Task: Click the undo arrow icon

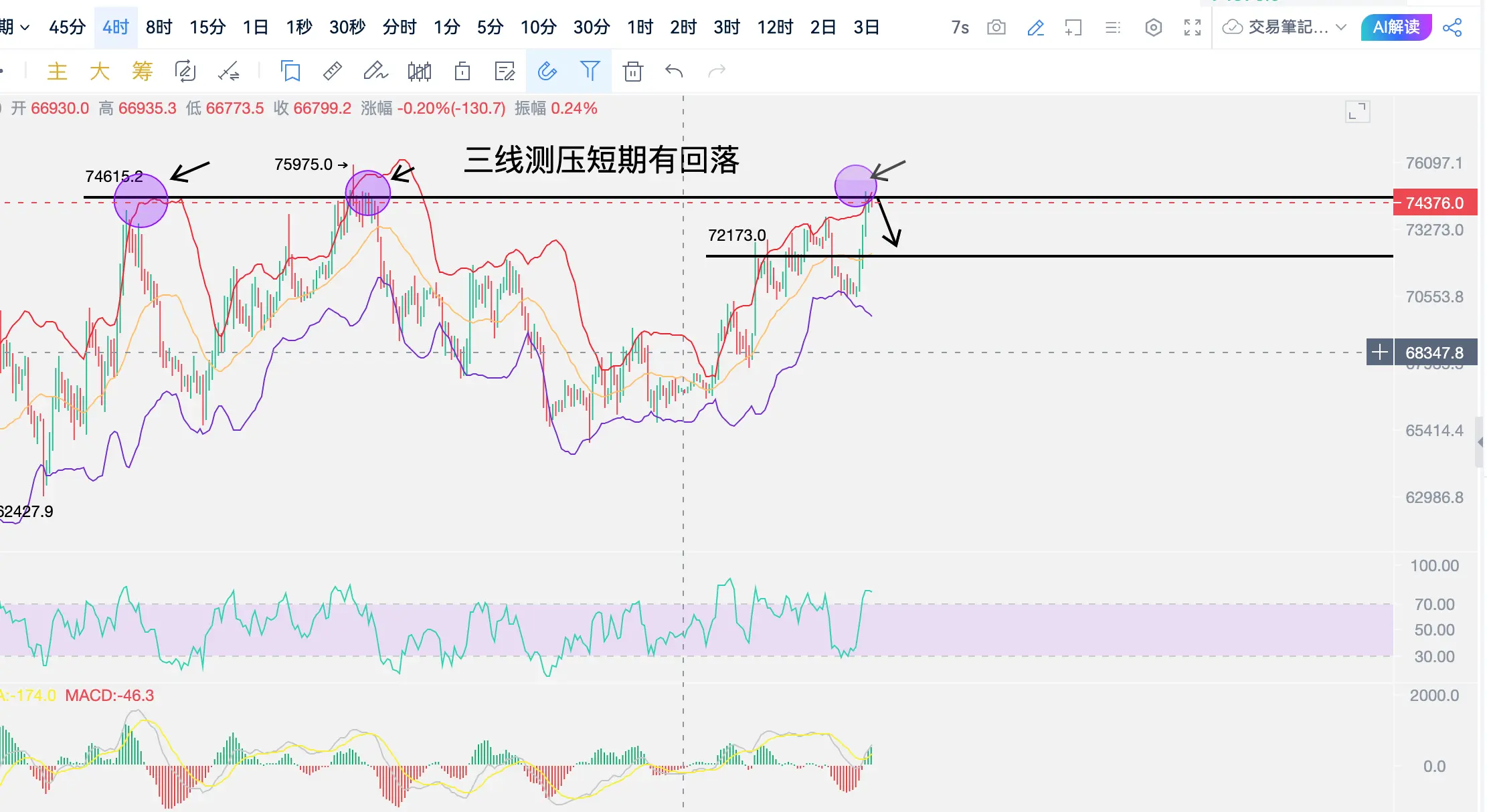Action: [x=674, y=71]
